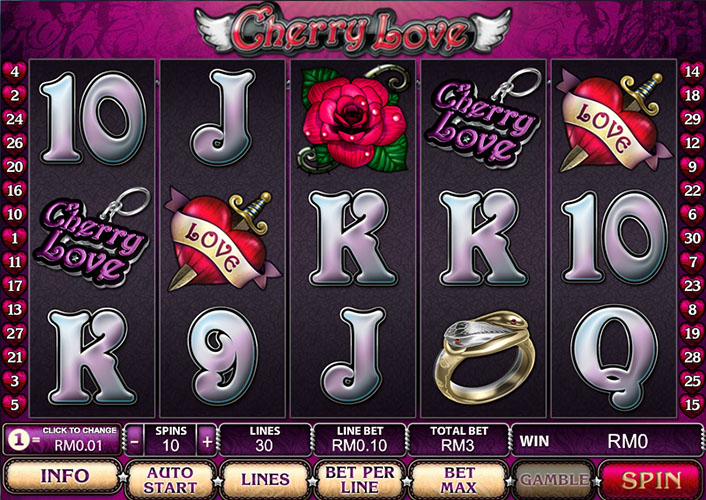The width and height of the screenshot is (706, 500).
Task: Start auto play with AUTO START
Action: pos(171,480)
